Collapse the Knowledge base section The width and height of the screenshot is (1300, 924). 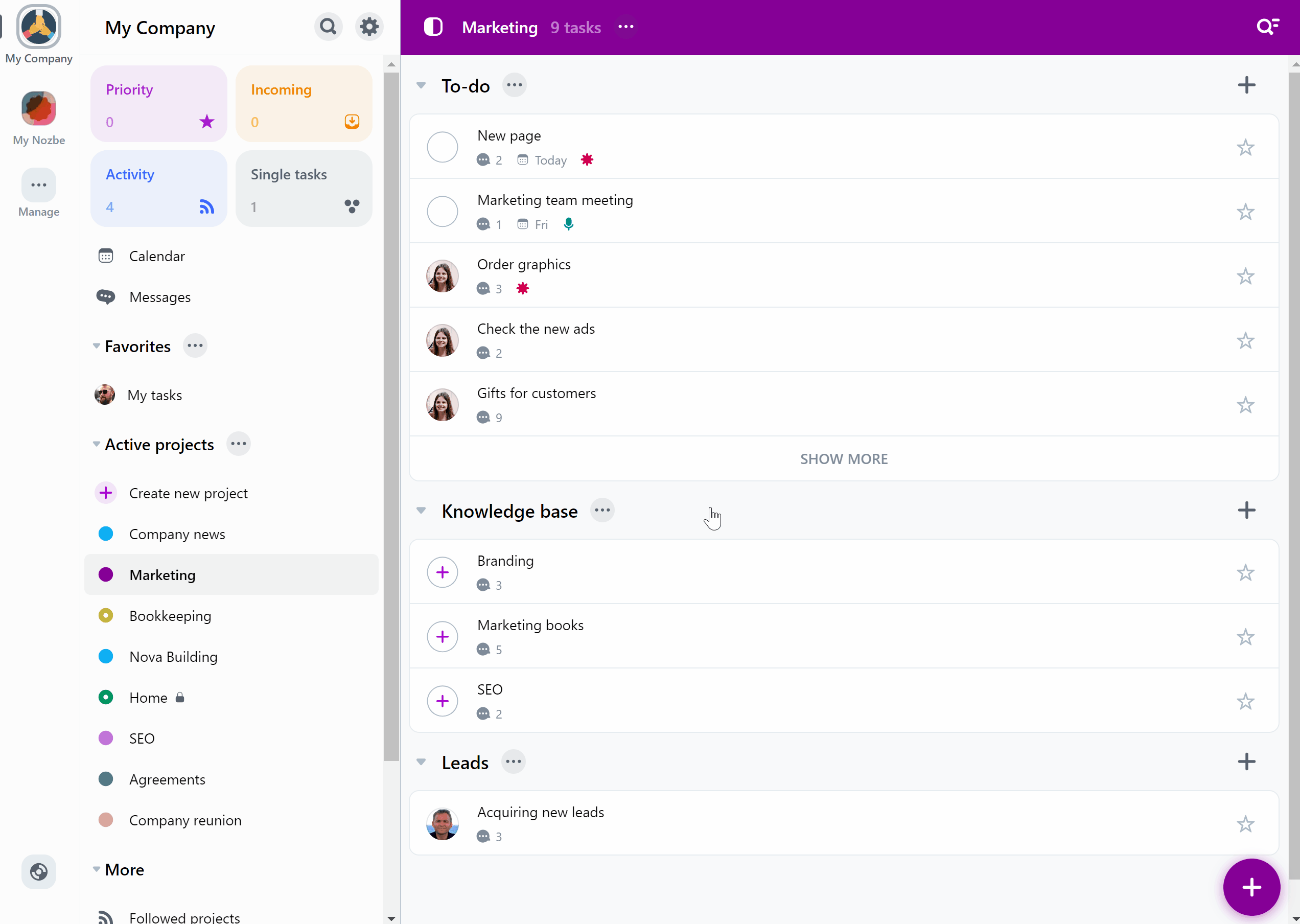(421, 511)
